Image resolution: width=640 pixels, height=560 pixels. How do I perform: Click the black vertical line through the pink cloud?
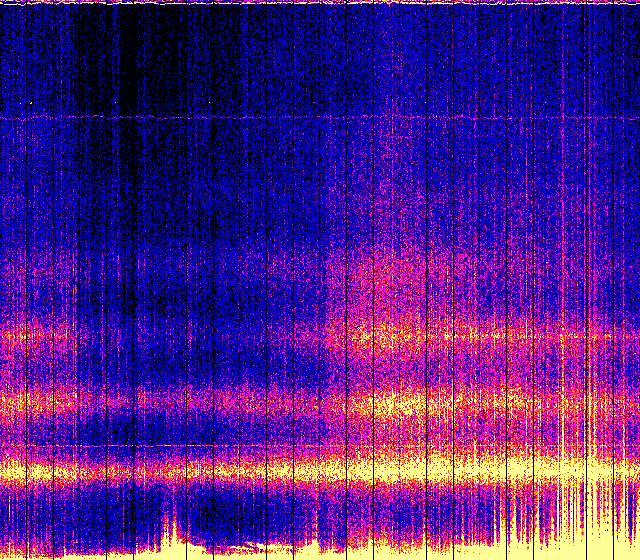point(373,280)
